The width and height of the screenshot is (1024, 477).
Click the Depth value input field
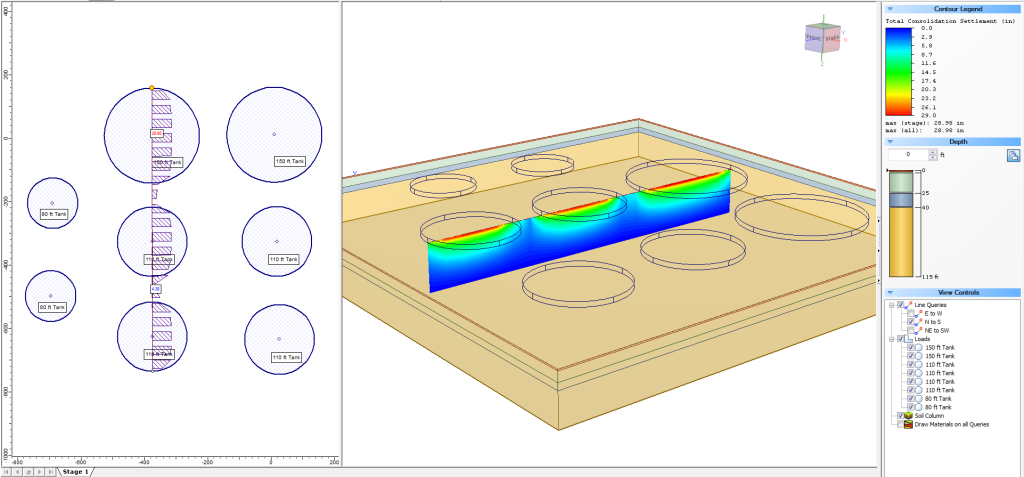pyautogui.click(x=908, y=155)
